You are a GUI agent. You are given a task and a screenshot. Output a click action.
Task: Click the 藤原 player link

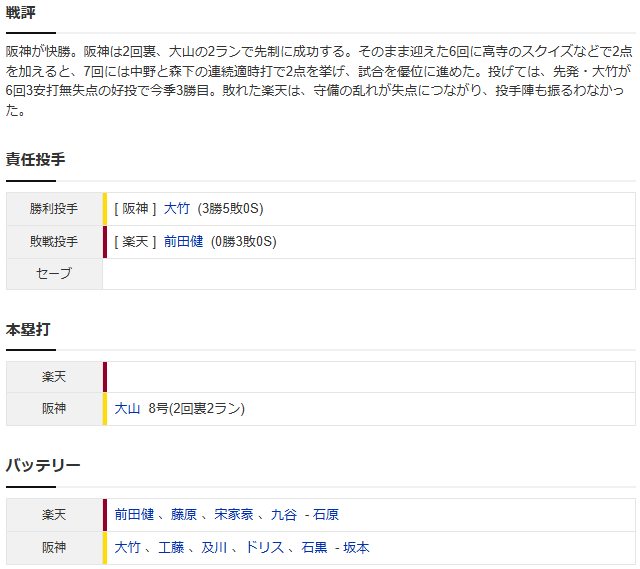pos(184,515)
